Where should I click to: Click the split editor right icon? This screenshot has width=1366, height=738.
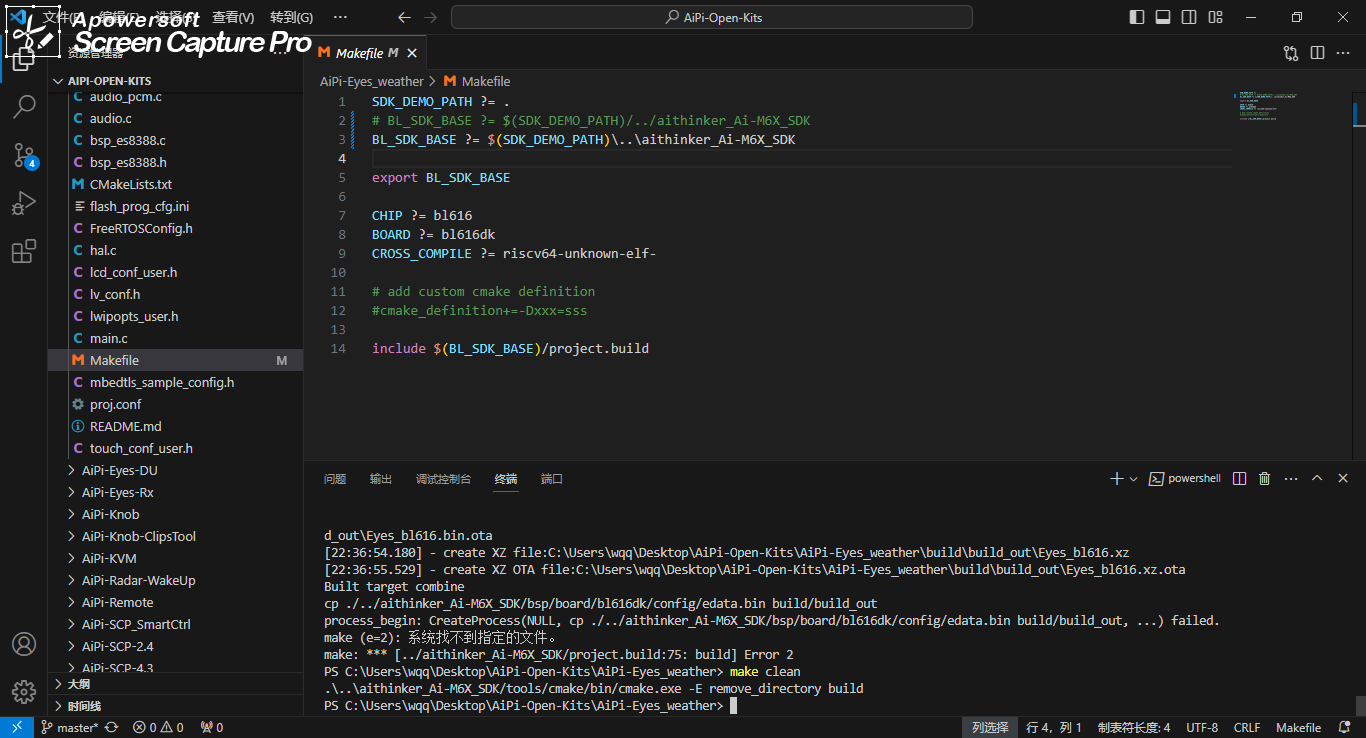pyautogui.click(x=1317, y=53)
